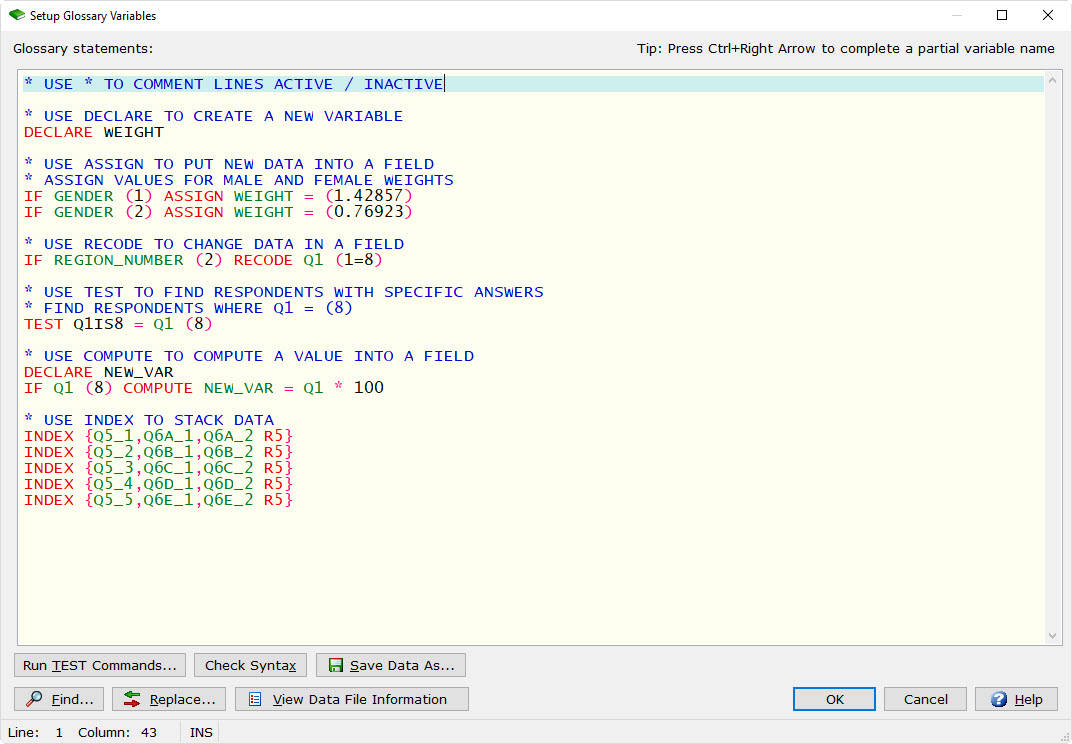Click the 'Glossary statements:' label
The height and width of the screenshot is (744, 1072).
pyautogui.click(x=83, y=49)
